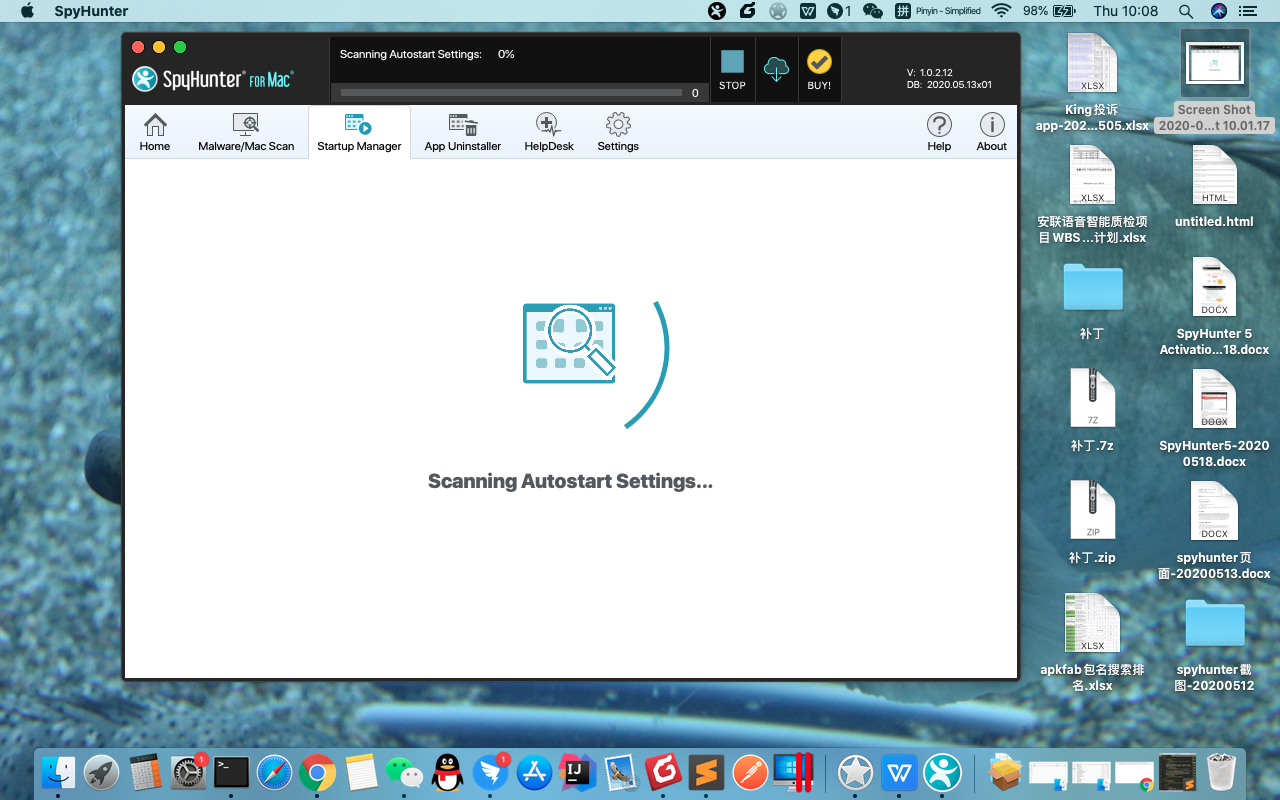Select the 安联语音智能质检 xlsx file
The width and height of the screenshot is (1280, 800).
(x=1092, y=195)
